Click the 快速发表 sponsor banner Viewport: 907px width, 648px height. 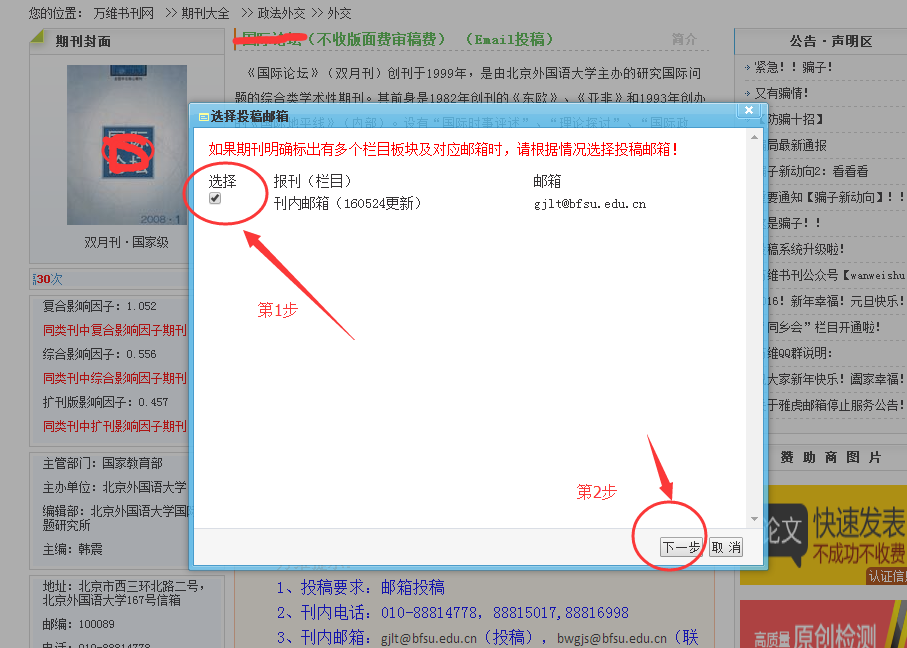tap(835, 535)
